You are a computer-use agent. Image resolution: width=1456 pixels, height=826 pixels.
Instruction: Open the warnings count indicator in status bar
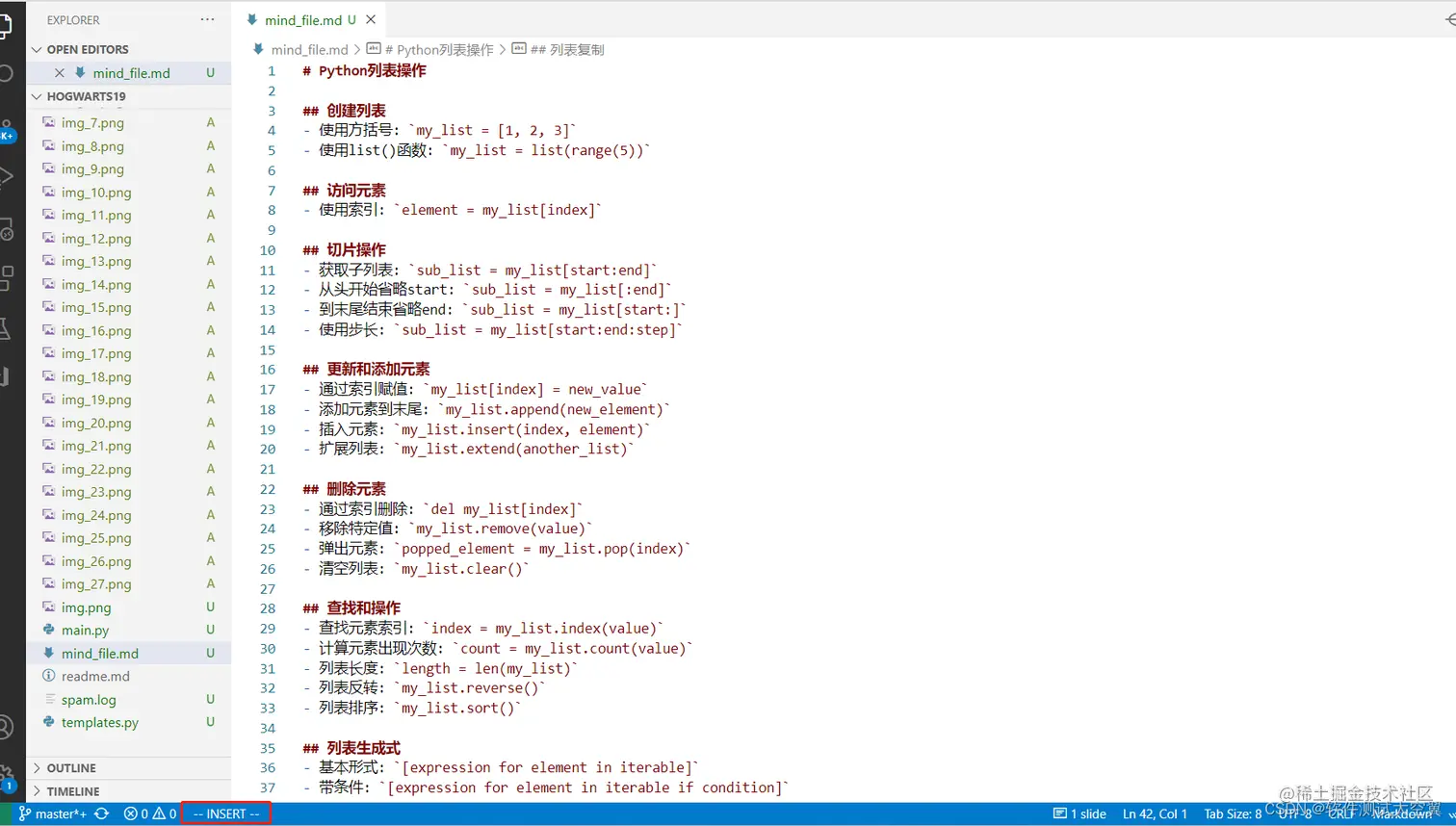coord(165,814)
